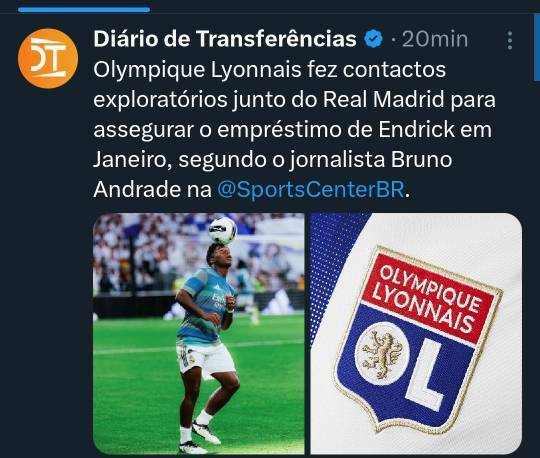This screenshot has width=540, height=458.
Task: Open the three-dot more options menu
Action: (x=510, y=41)
